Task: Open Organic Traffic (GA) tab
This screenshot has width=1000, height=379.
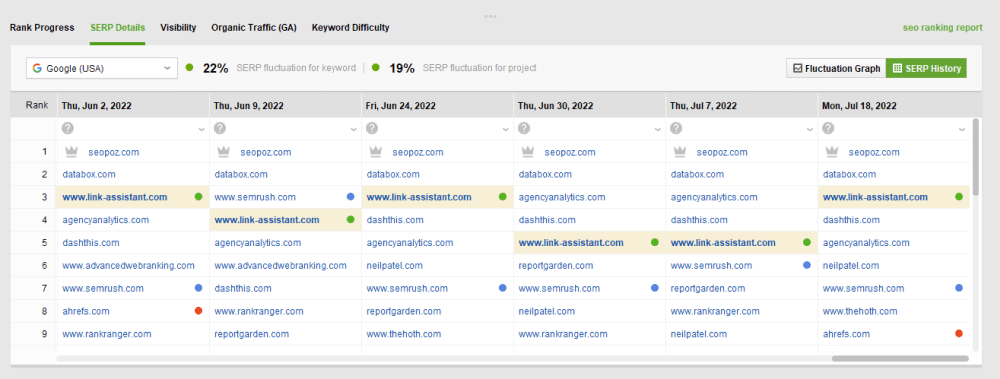Action: tap(254, 27)
